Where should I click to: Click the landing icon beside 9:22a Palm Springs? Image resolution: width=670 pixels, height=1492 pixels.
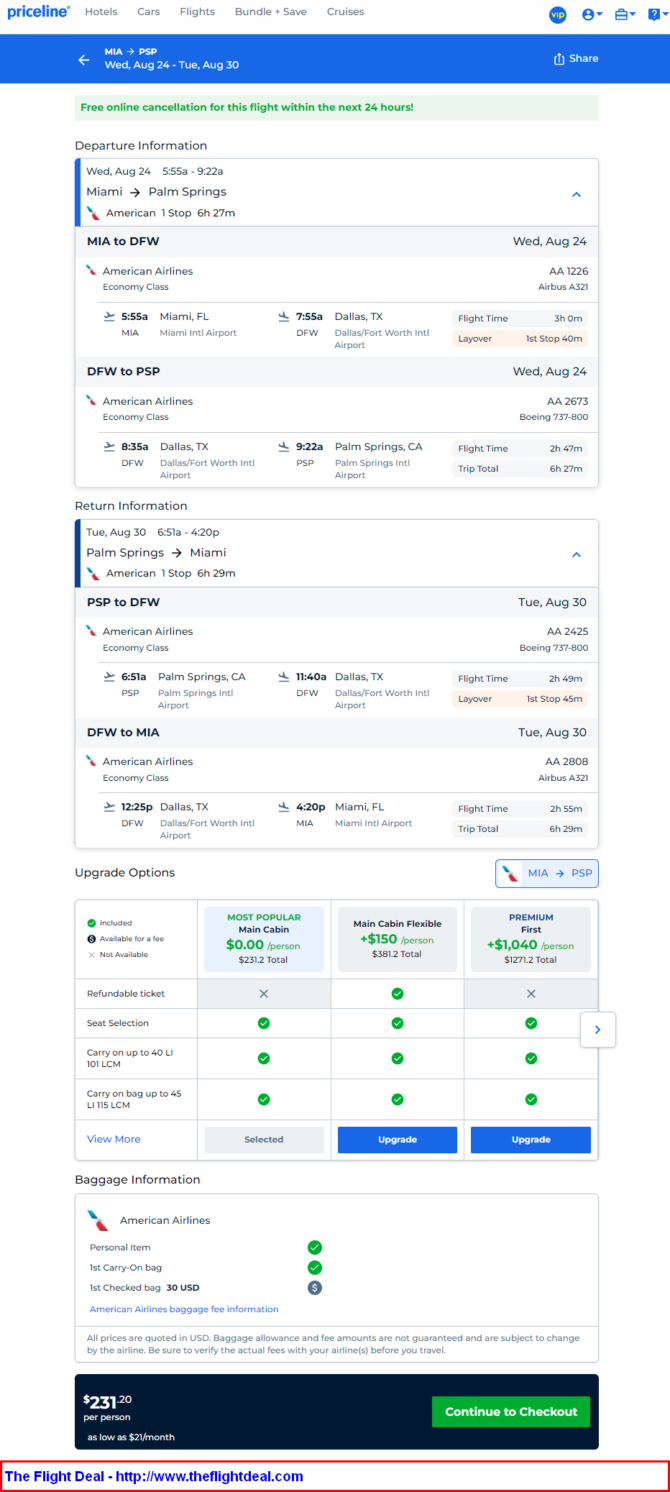284,447
